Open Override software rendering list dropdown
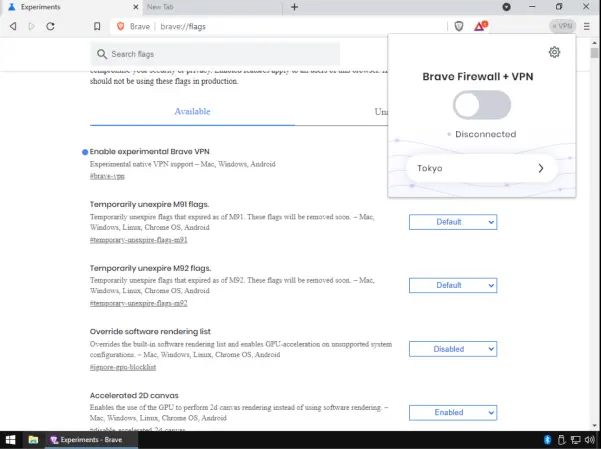This screenshot has width=601, height=449. click(x=453, y=349)
